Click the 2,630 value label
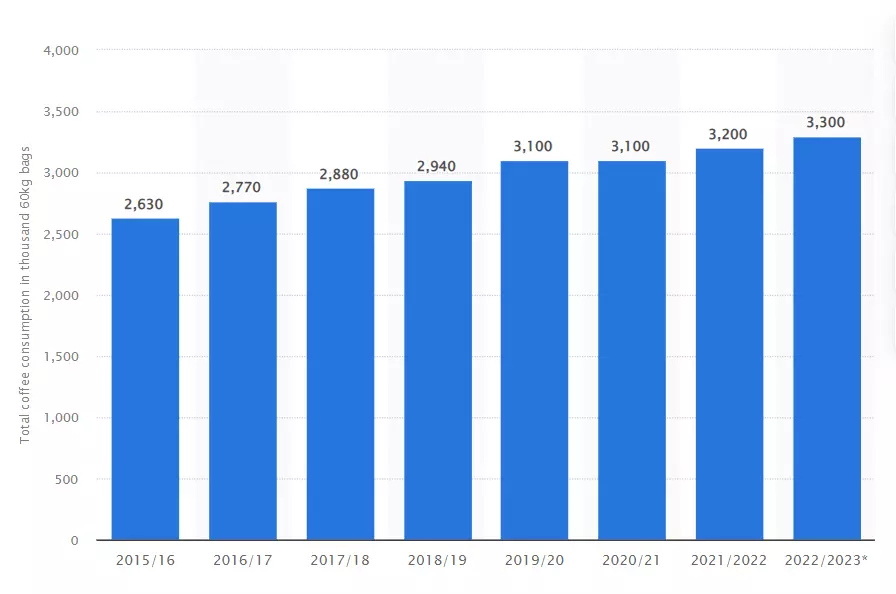 coord(143,204)
